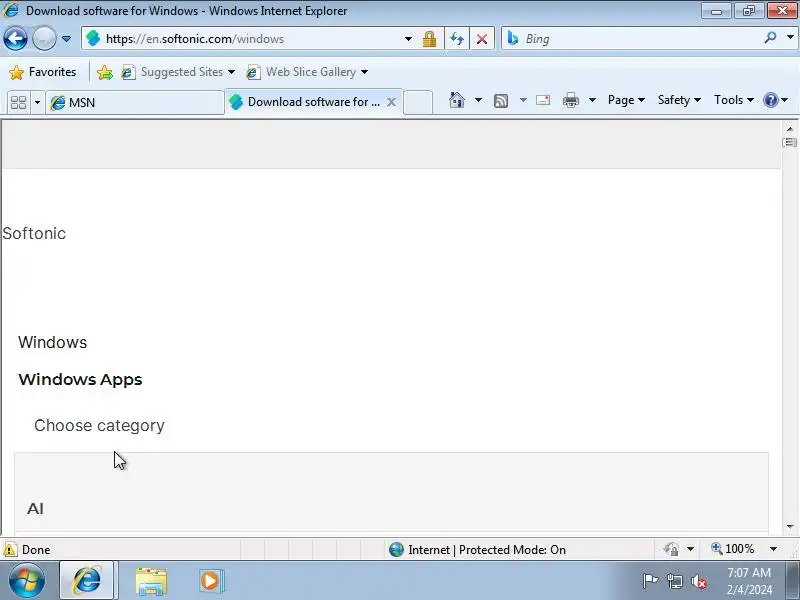Screen dimensions: 800x600
Task: Click the network tray icon
Action: pyautogui.click(x=675, y=581)
